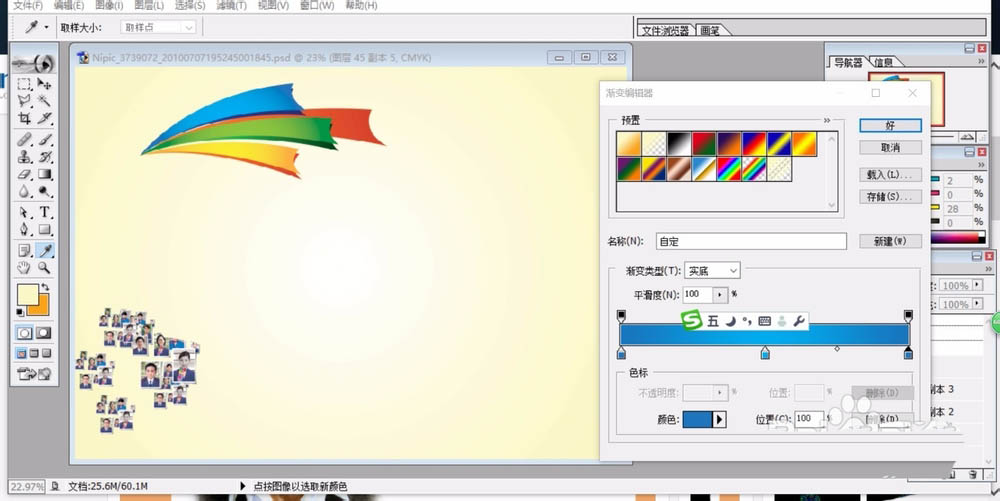Viewport: 1000px width, 501px height.
Task: Select the Magic Wand tool
Action: 45,101
